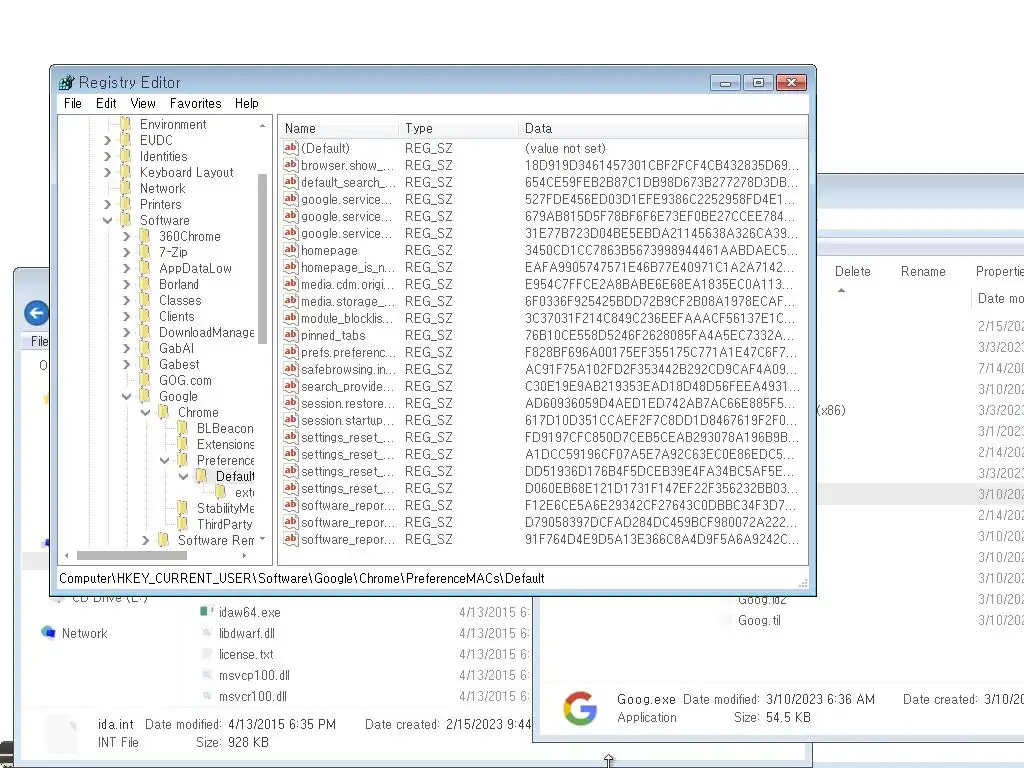The width and height of the screenshot is (1024, 768).
Task: Expand the Software Removal key
Action: (x=146, y=540)
